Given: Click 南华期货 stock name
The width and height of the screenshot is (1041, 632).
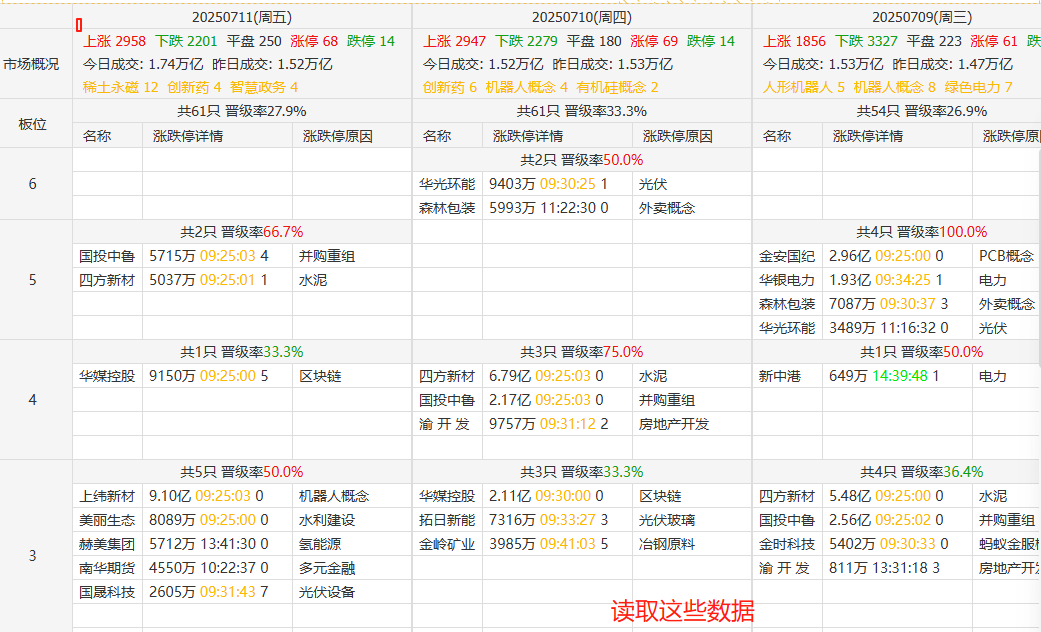Looking at the screenshot, I should point(107,568).
